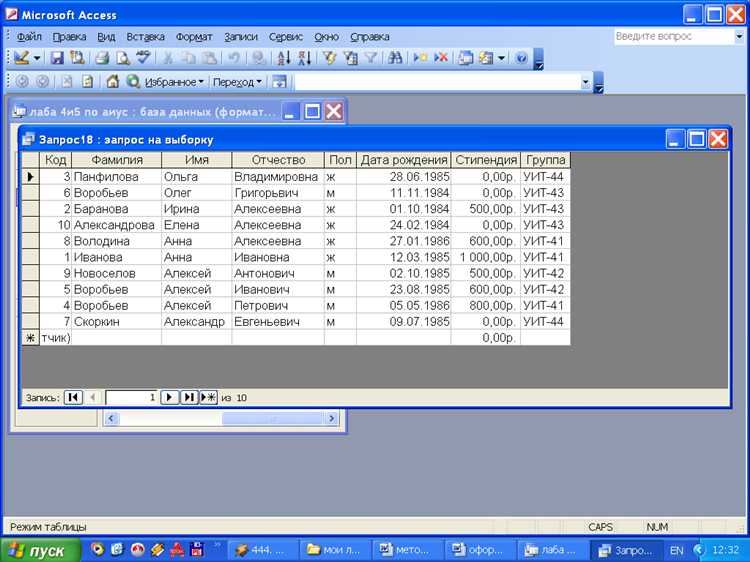This screenshot has width=750, height=562.
Task: Open Find with the binoculars icon
Action: pyautogui.click(x=395, y=59)
